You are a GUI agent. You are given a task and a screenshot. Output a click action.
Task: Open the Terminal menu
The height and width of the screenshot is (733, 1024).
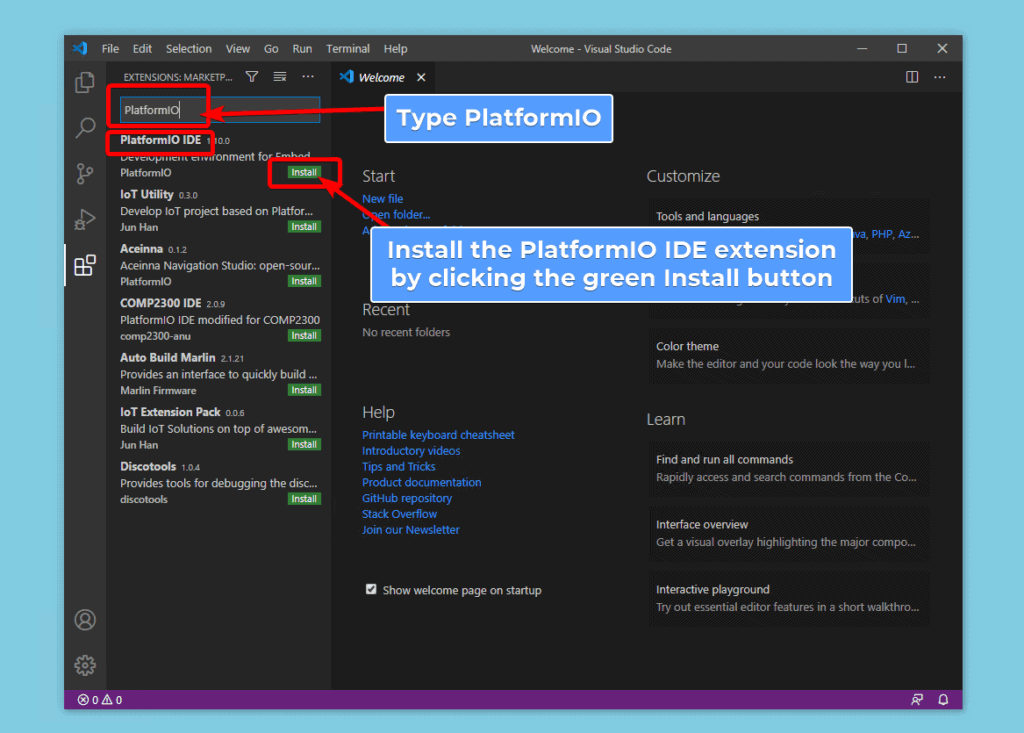click(x=347, y=49)
